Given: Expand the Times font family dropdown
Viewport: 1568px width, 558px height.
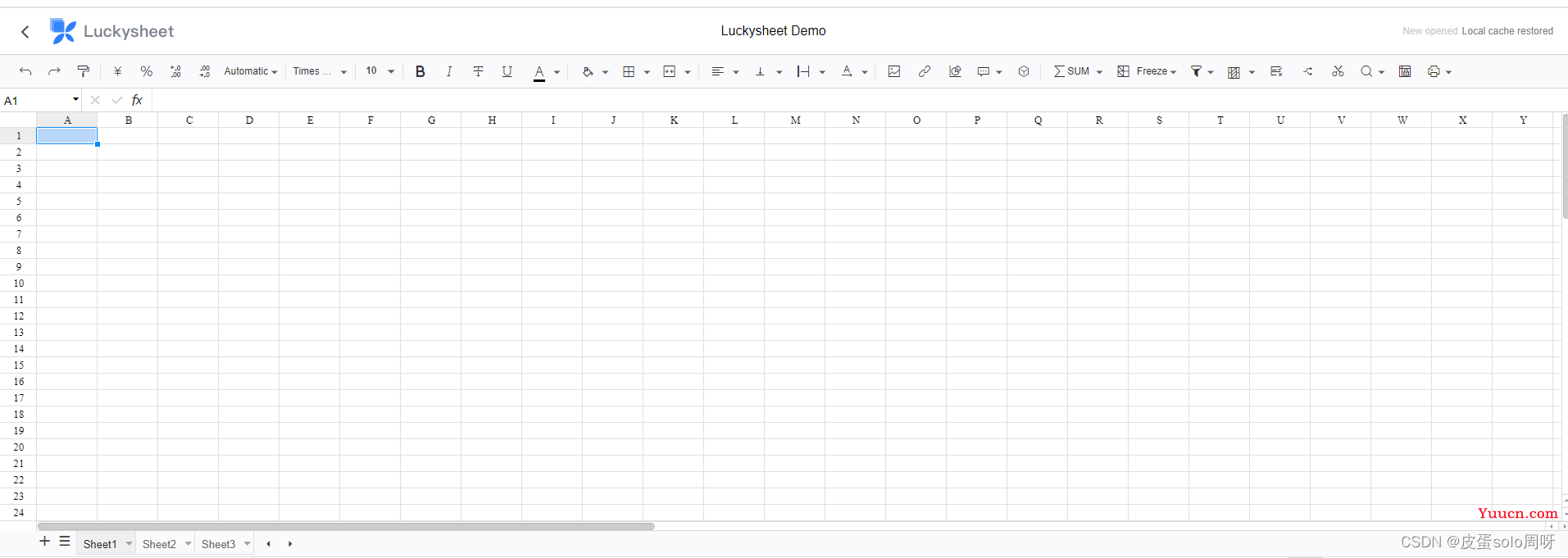Looking at the screenshot, I should click(x=320, y=71).
